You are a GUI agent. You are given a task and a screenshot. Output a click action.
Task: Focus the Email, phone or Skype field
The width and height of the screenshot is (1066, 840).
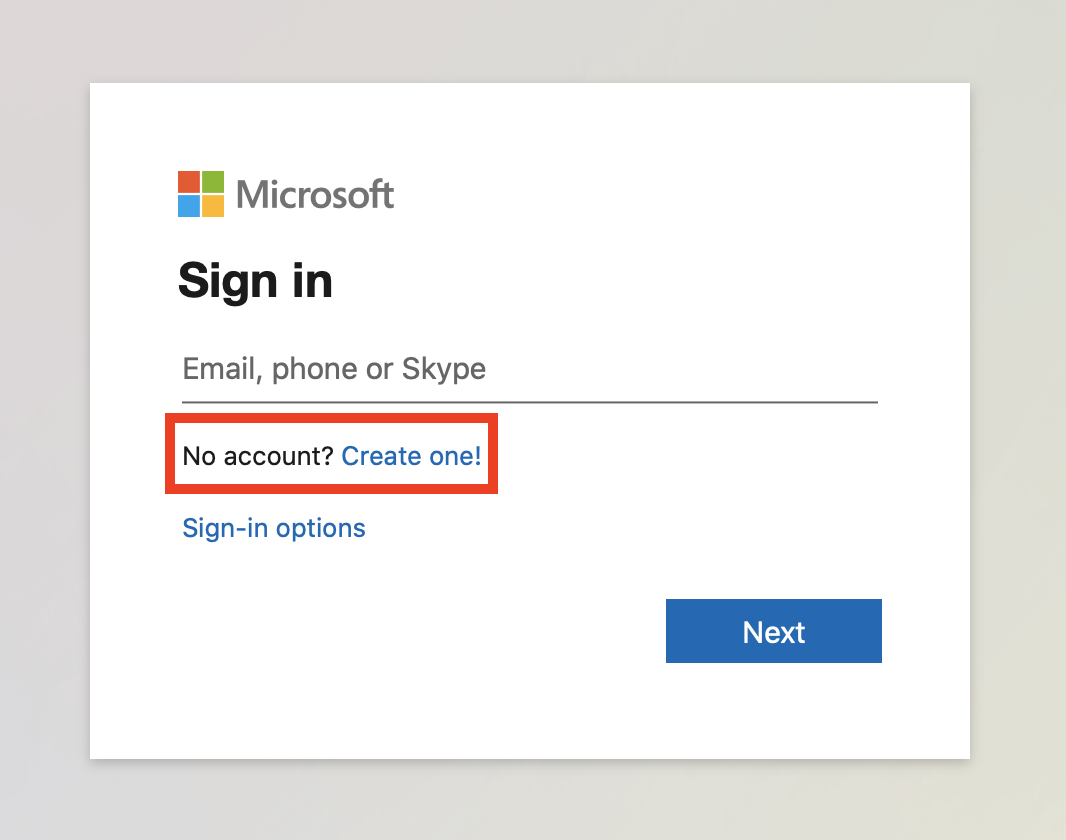click(528, 369)
